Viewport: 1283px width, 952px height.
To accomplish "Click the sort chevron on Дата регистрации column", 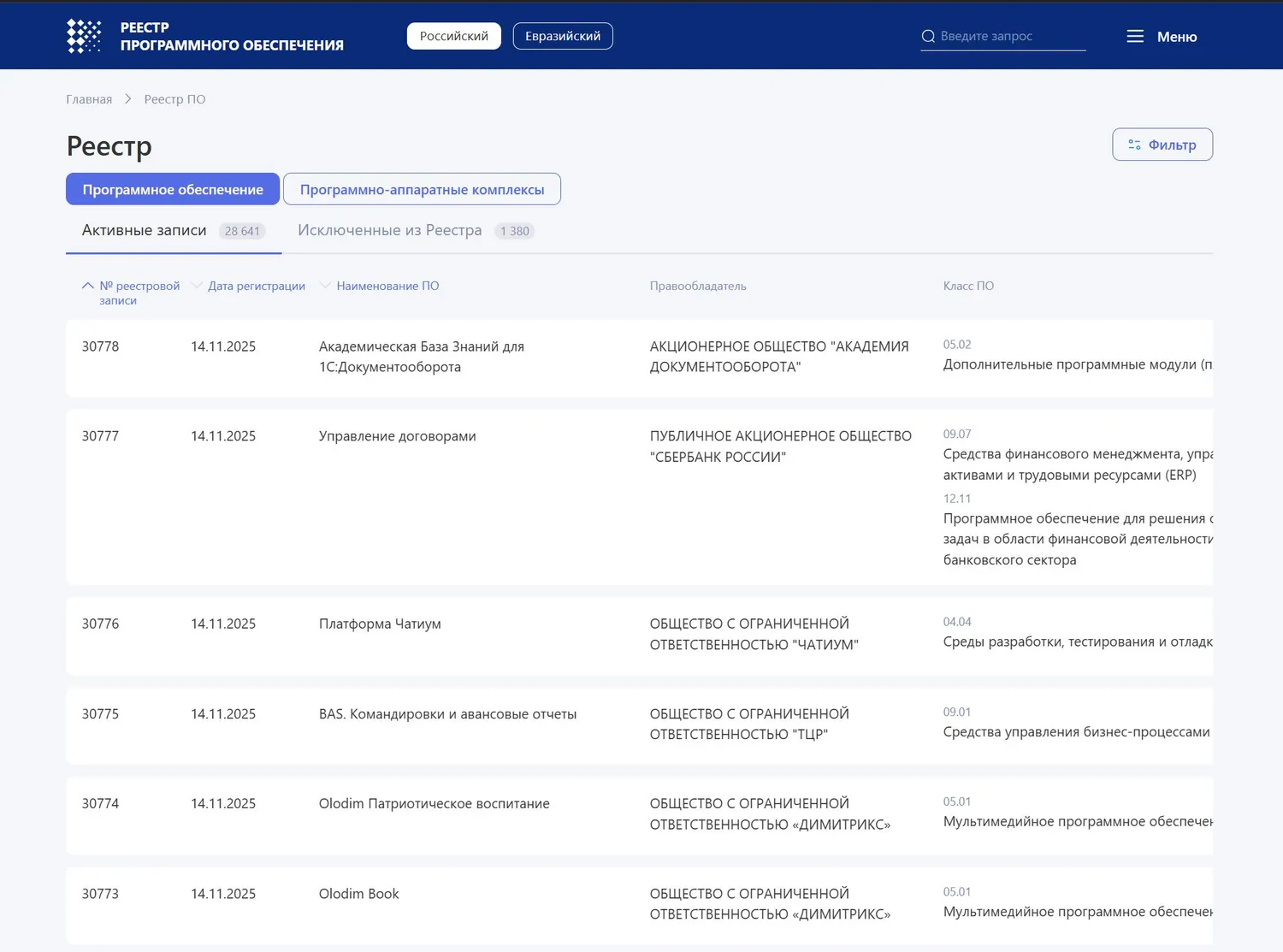I will [196, 286].
